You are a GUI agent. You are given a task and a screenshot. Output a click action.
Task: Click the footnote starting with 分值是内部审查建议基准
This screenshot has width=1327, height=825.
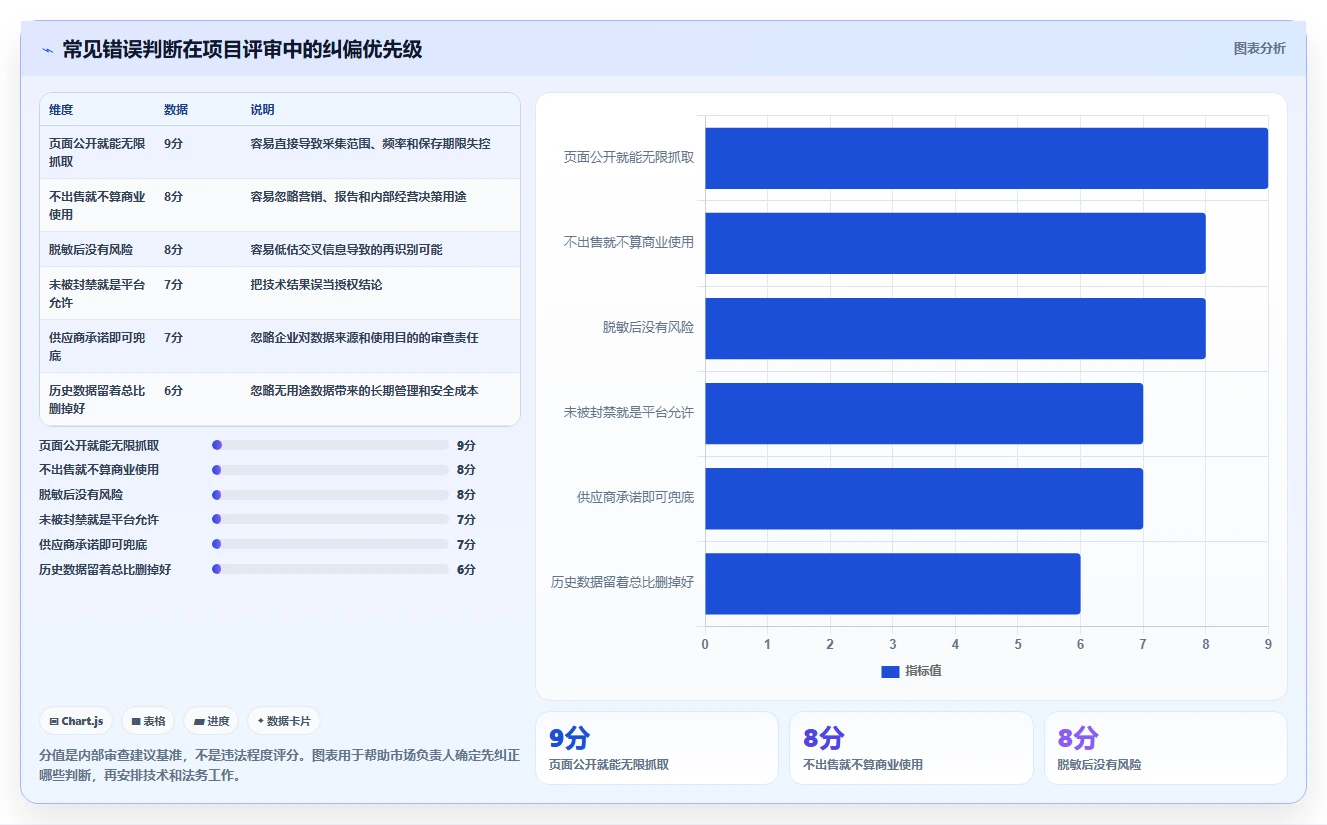click(x=279, y=766)
